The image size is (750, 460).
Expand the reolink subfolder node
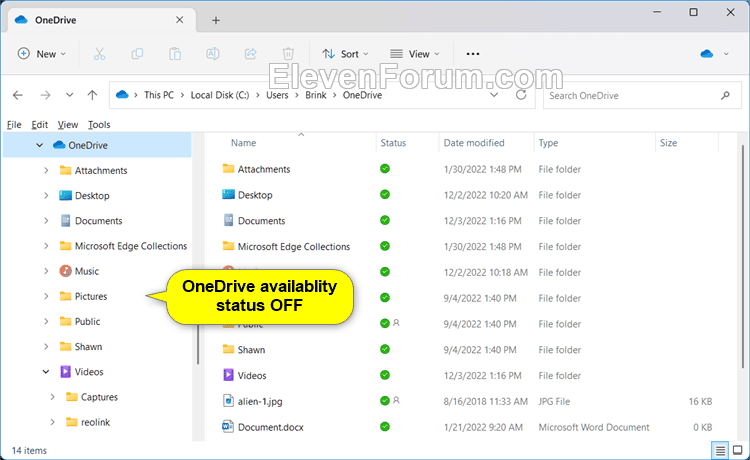pyautogui.click(x=52, y=422)
